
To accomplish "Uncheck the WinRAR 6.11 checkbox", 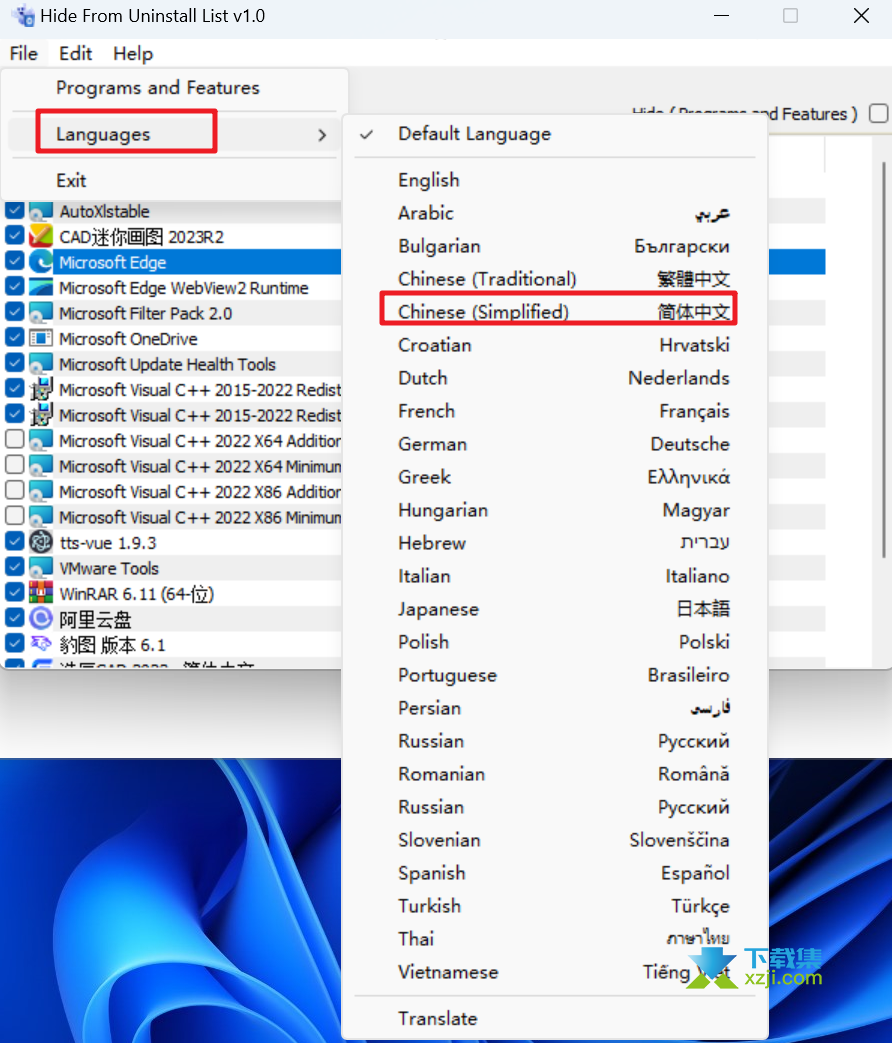I will (x=15, y=592).
